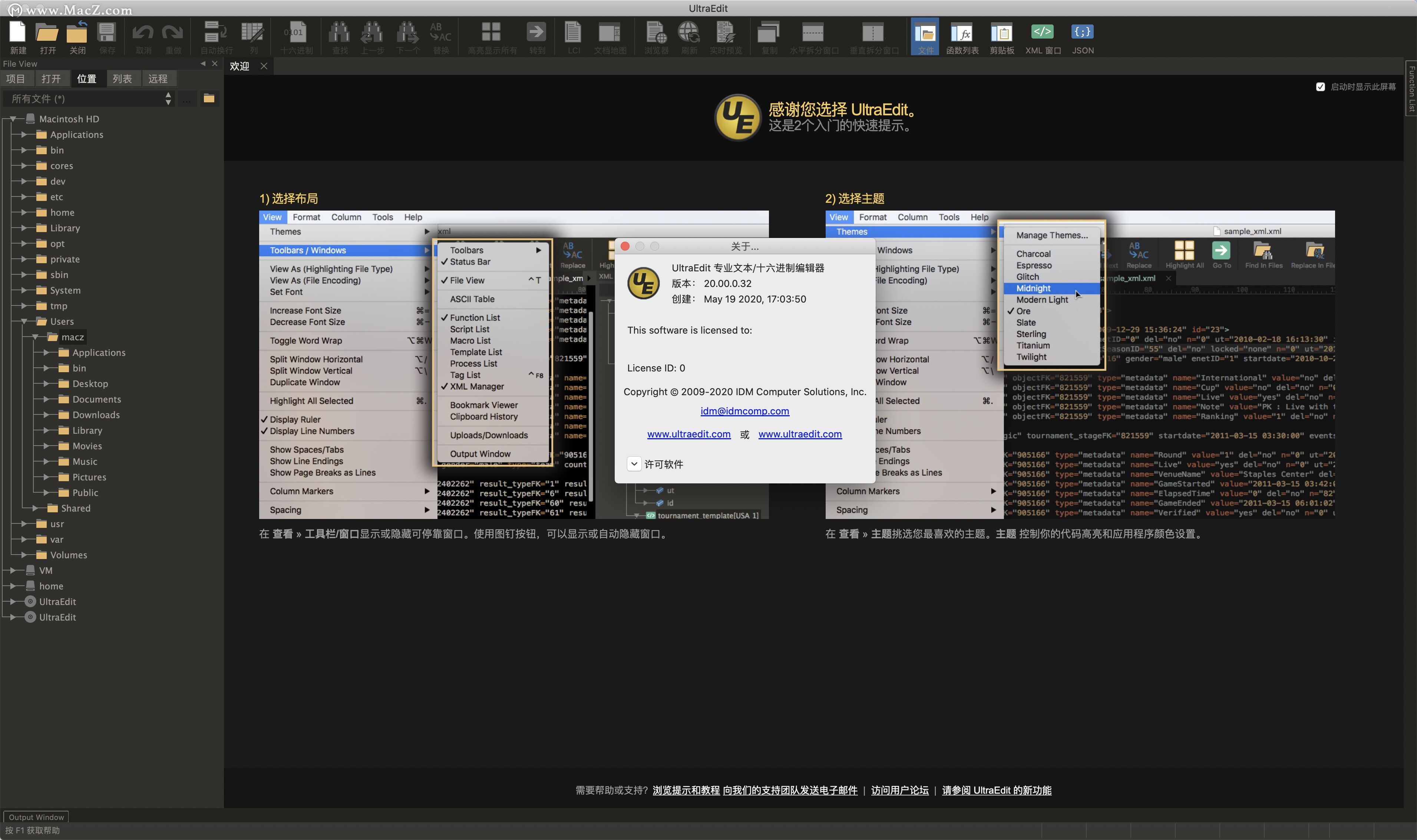Click the Refresh (刷新) globe icon
The image size is (1417, 840).
689,33
